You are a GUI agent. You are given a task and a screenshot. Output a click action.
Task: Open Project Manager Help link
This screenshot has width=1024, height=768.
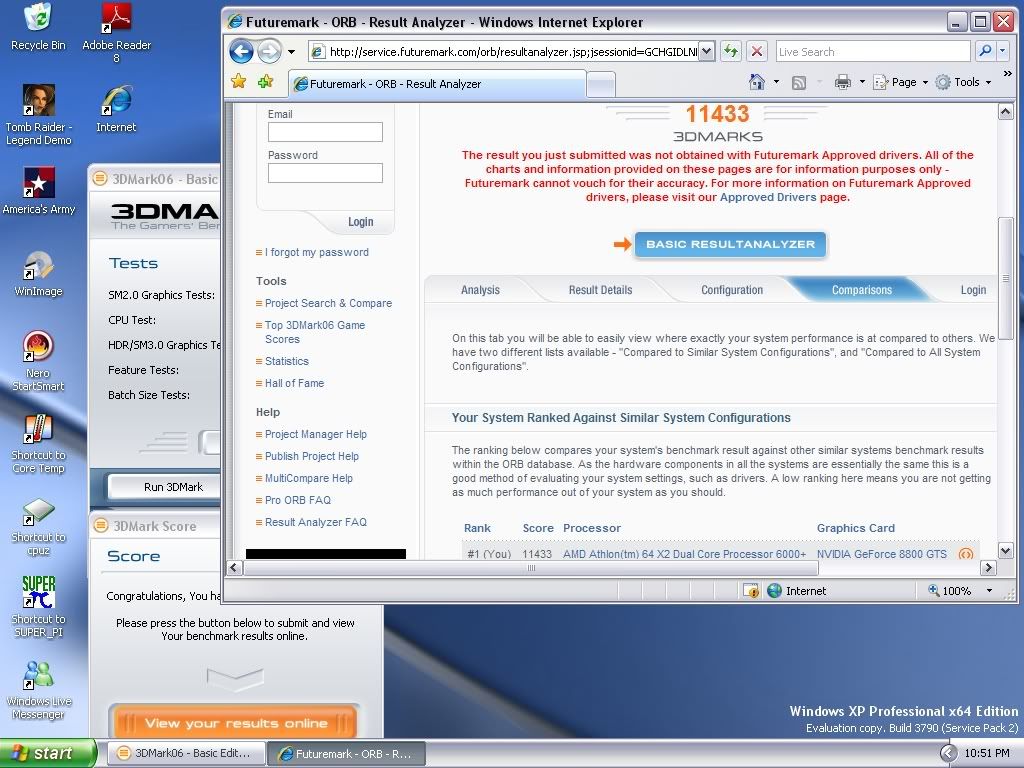click(x=316, y=434)
